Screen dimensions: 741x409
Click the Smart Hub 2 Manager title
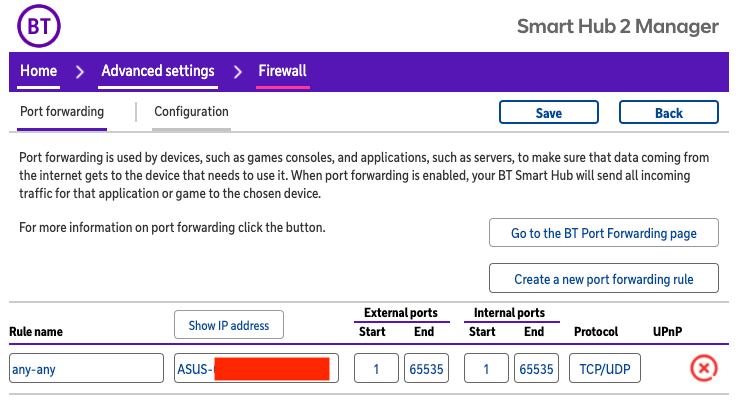click(x=617, y=27)
